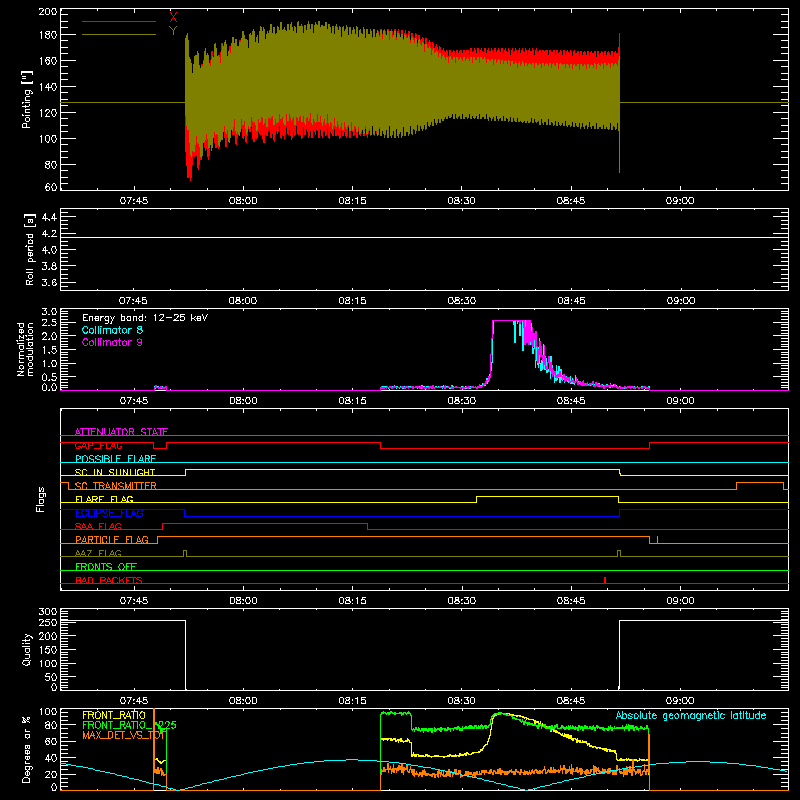Select the orange MAX_DET_VS_TOT legend entry
Viewport: 800px width, 800px height.
pyautogui.click(x=123, y=735)
